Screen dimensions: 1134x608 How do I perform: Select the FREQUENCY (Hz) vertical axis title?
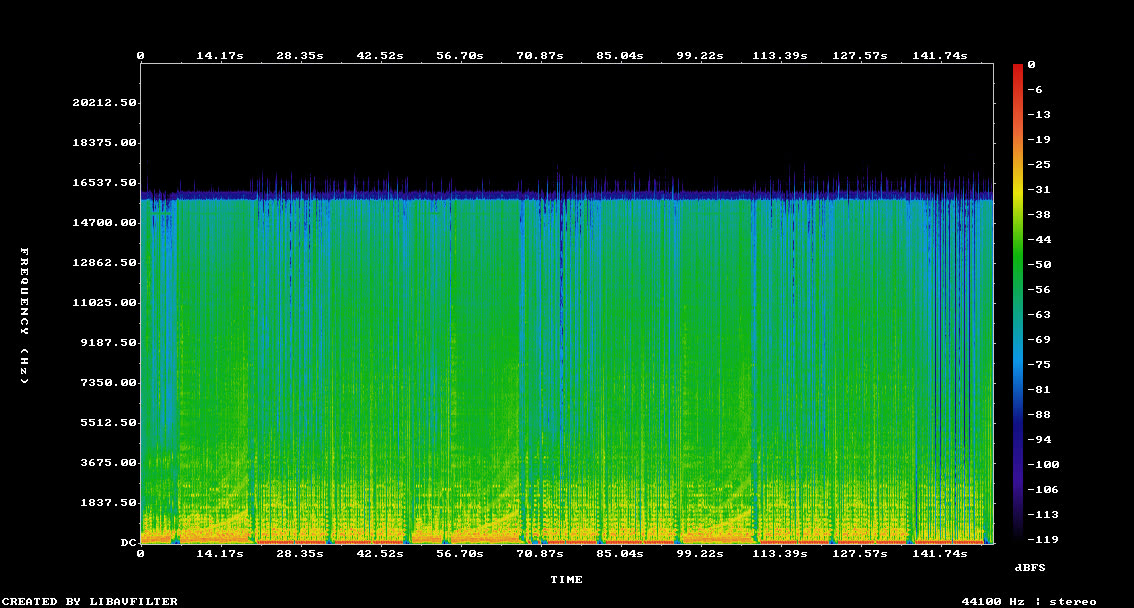point(26,316)
